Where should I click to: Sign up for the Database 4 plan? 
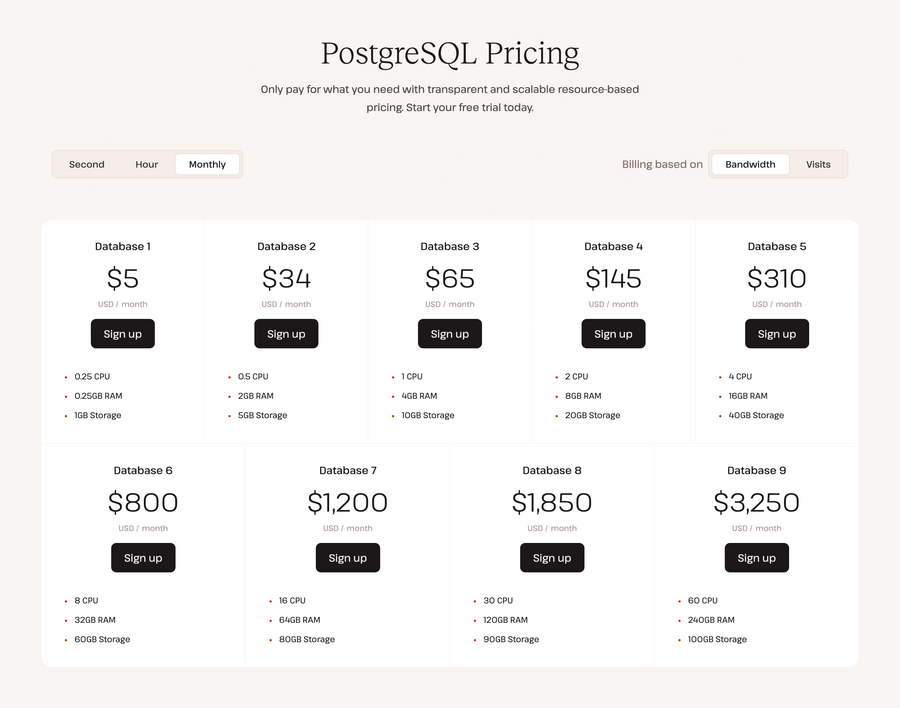click(613, 333)
